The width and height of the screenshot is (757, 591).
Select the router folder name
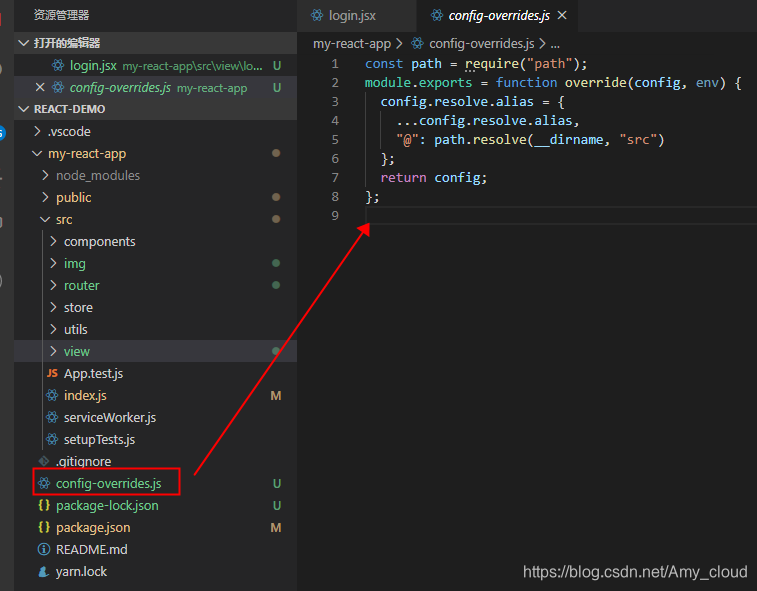(82, 285)
